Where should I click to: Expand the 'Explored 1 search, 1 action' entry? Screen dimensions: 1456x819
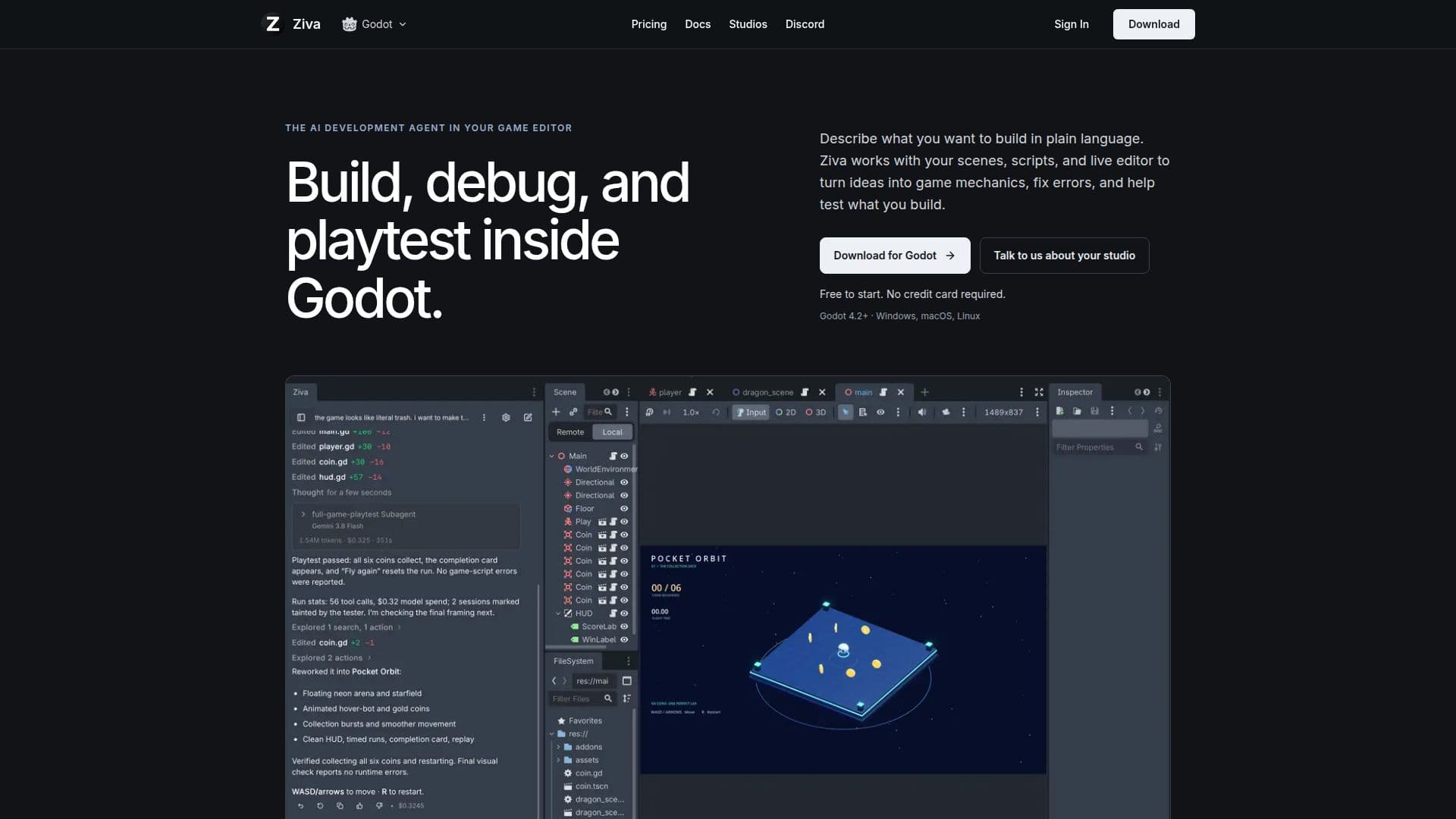point(346,627)
